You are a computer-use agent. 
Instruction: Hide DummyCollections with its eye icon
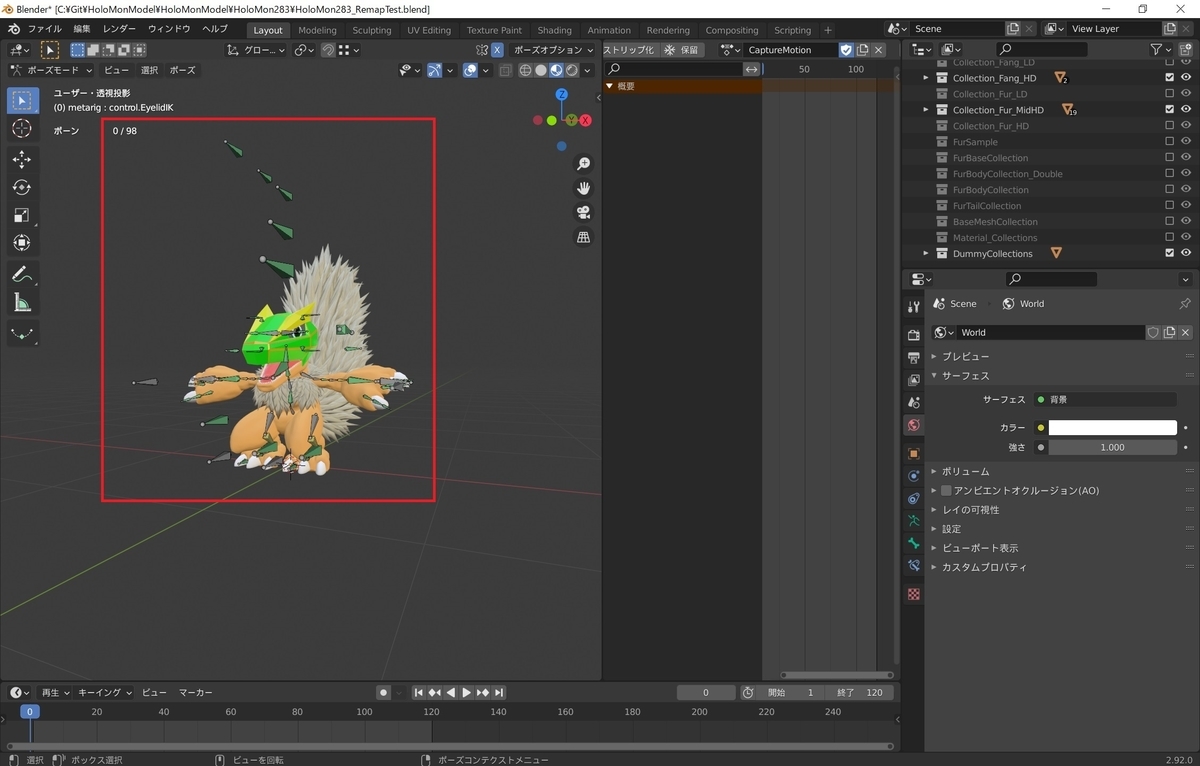pos(1186,254)
